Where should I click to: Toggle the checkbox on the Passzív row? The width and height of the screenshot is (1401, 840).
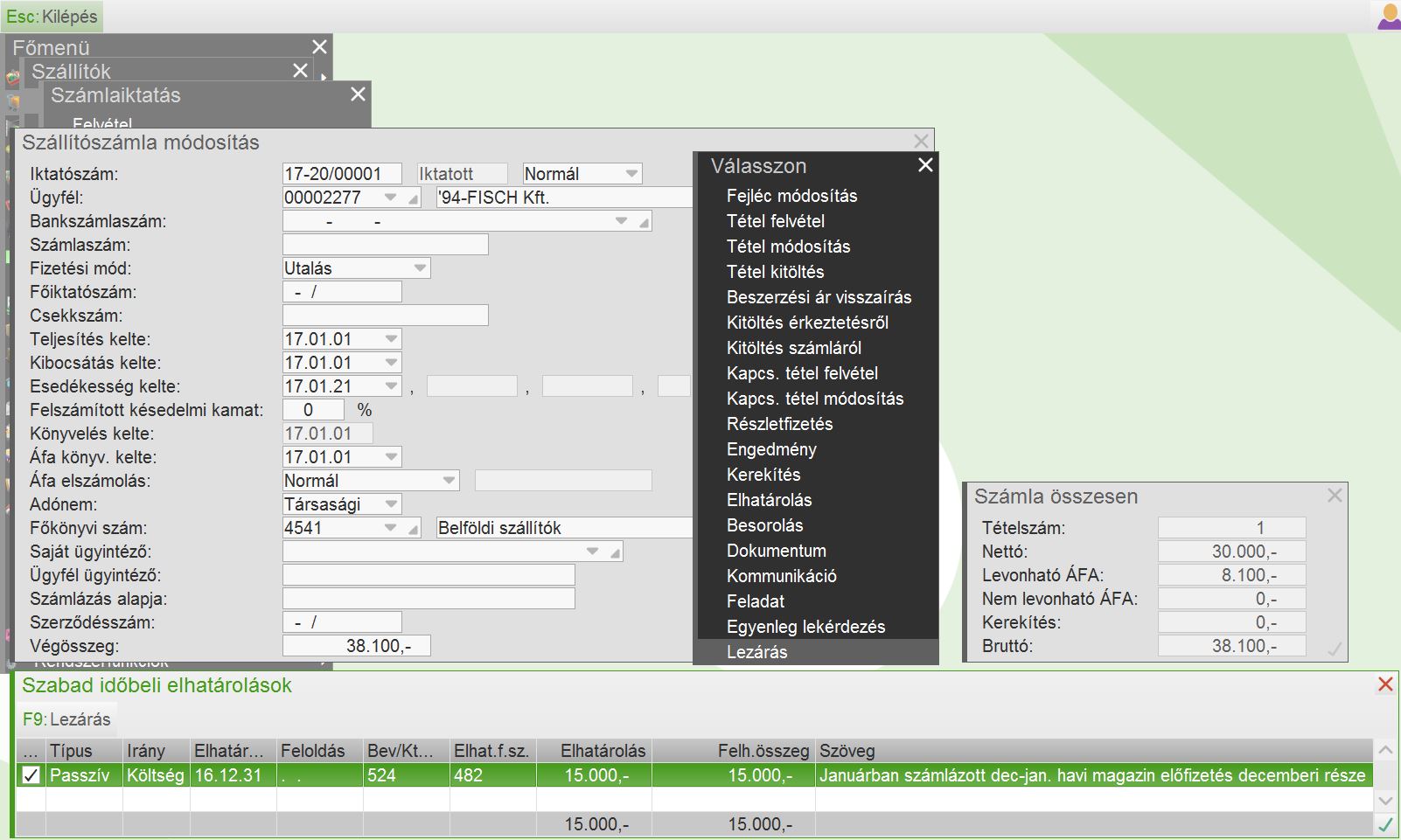(31, 775)
